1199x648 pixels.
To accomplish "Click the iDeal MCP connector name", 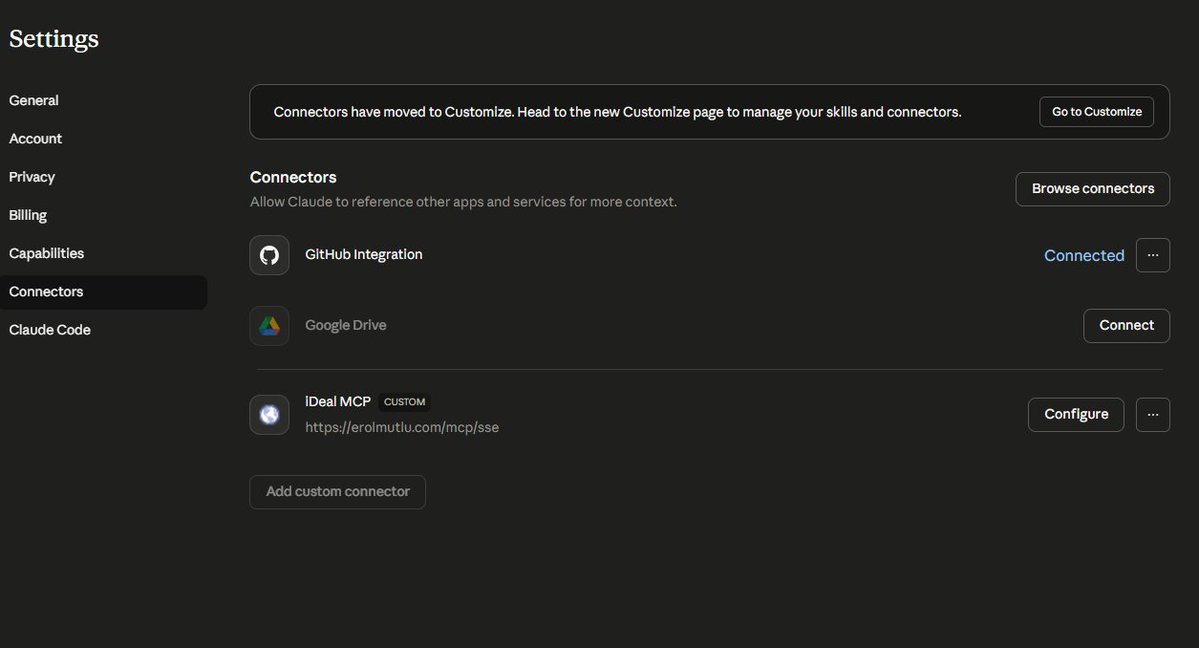I will (338, 402).
